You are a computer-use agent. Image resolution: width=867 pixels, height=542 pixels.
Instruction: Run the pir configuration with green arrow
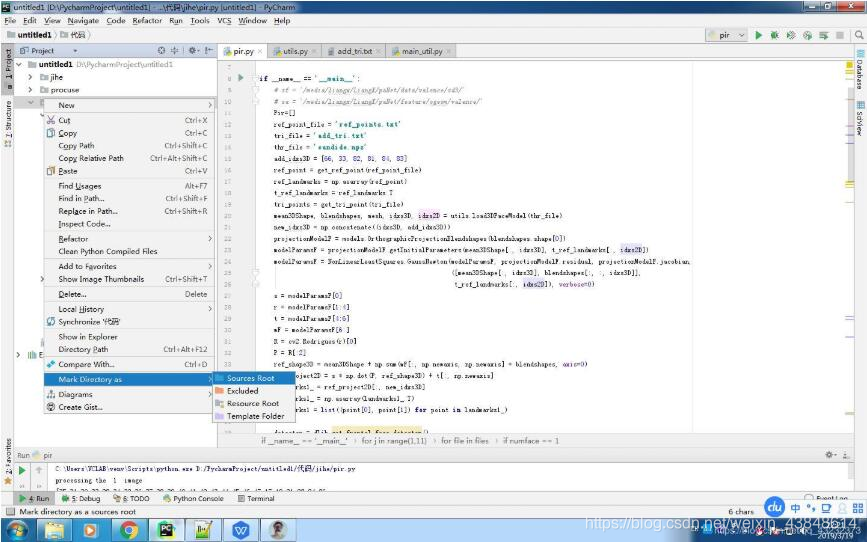click(759, 35)
